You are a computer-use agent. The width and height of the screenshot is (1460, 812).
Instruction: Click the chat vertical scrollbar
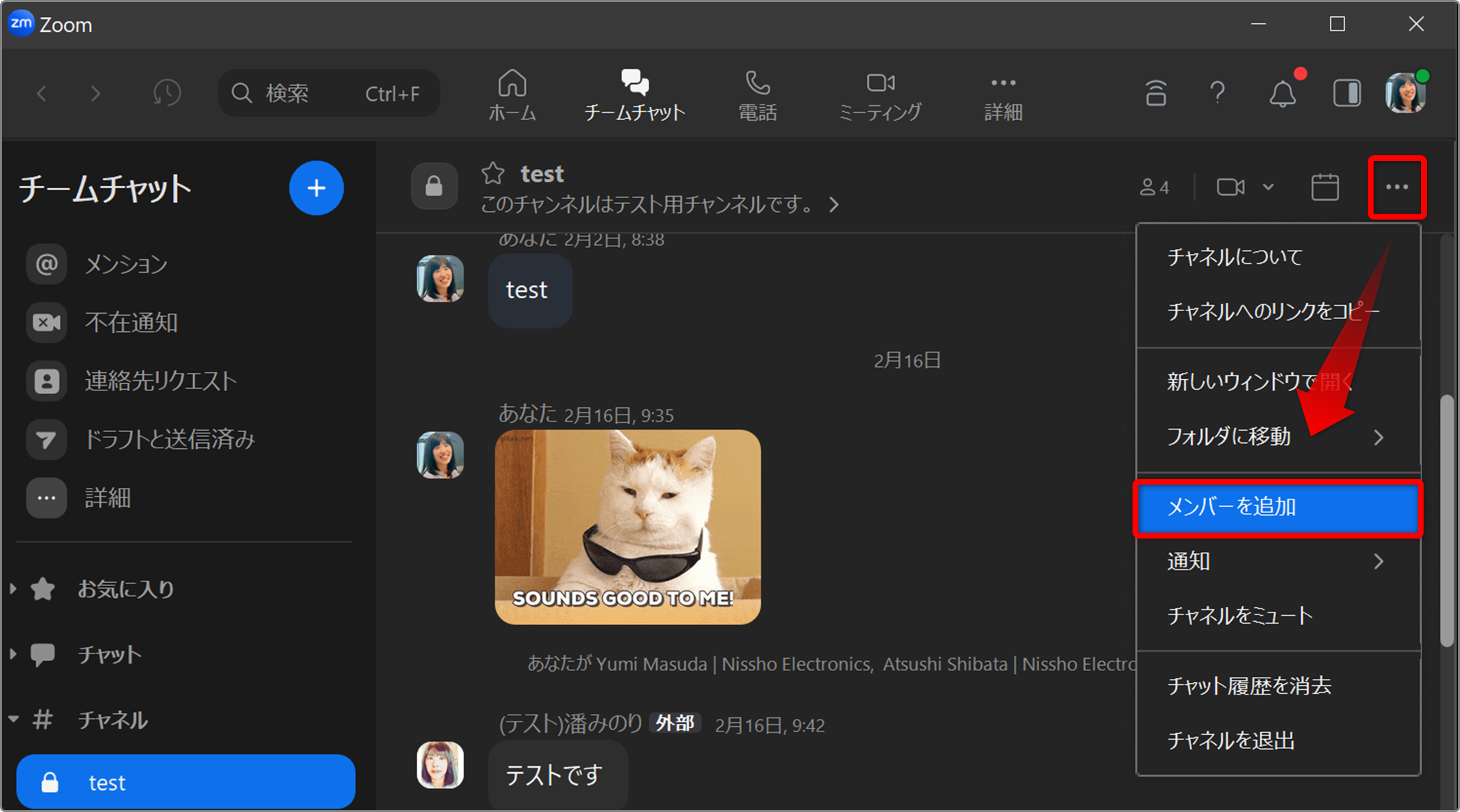(1446, 522)
